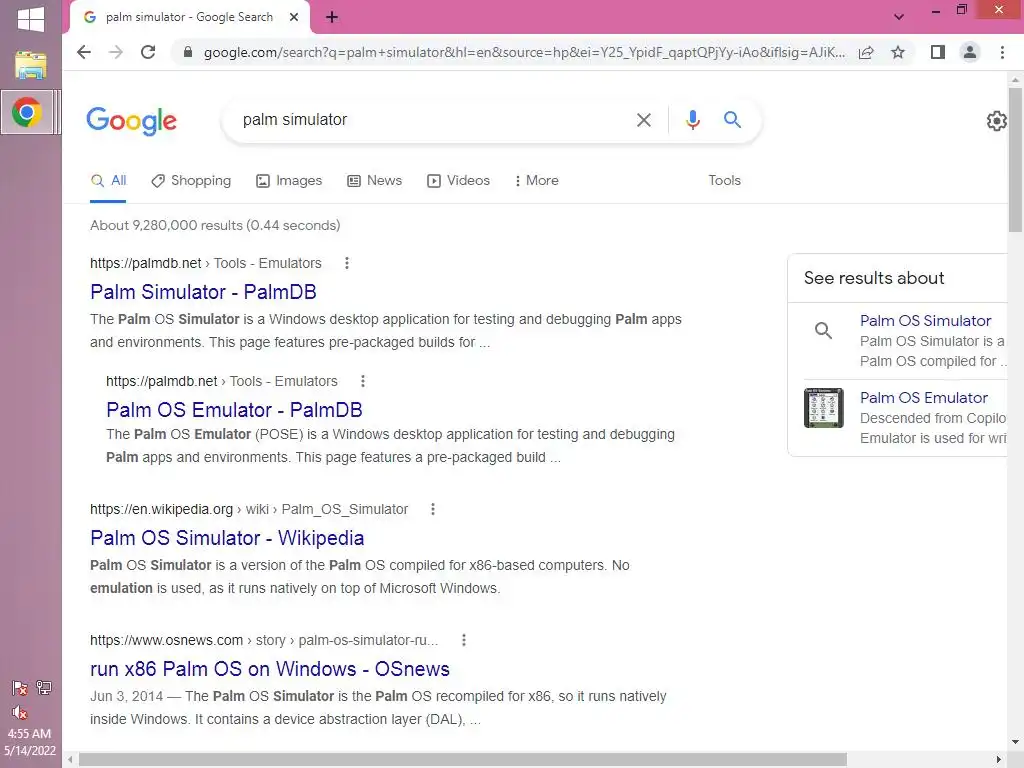This screenshot has height=768, width=1024.
Task: Open run x86 Palm OS on Windows link
Action: (x=270, y=669)
